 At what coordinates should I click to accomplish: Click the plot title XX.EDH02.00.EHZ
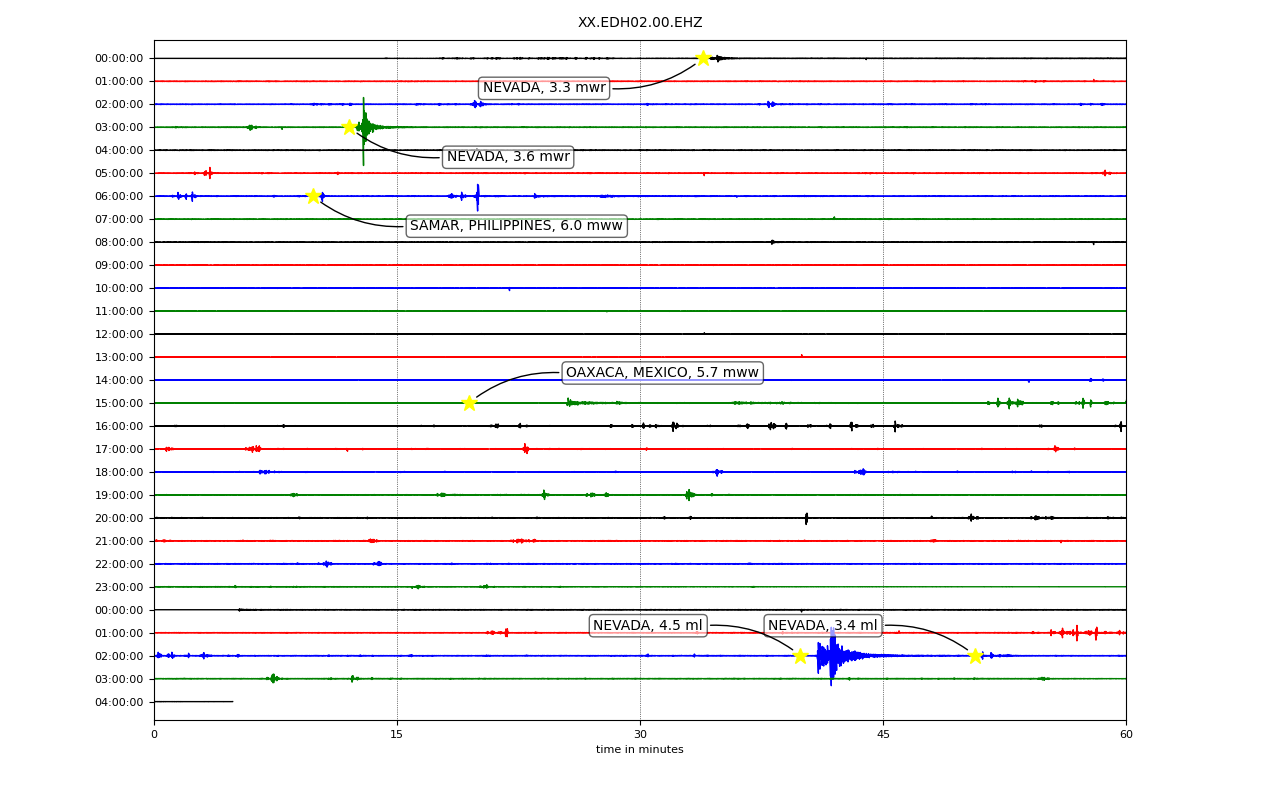(x=640, y=23)
